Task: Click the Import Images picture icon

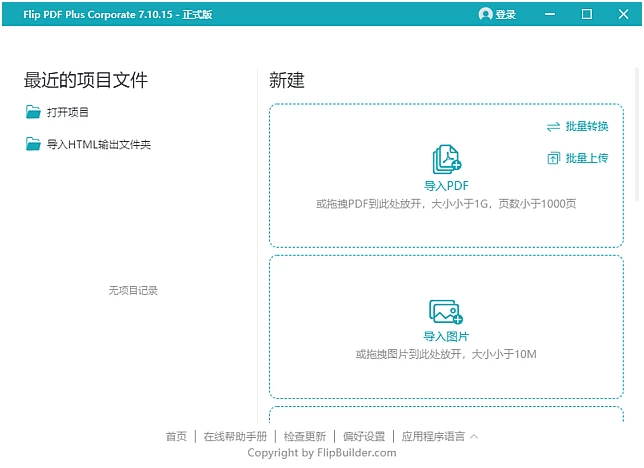Action: (x=445, y=312)
